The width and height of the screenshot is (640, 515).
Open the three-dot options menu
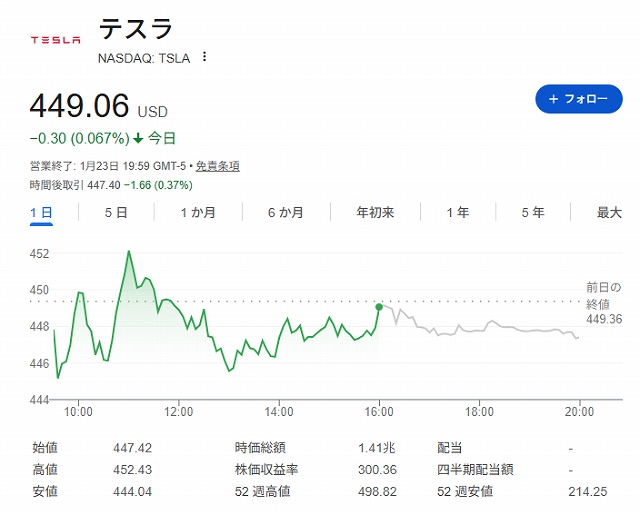(205, 57)
